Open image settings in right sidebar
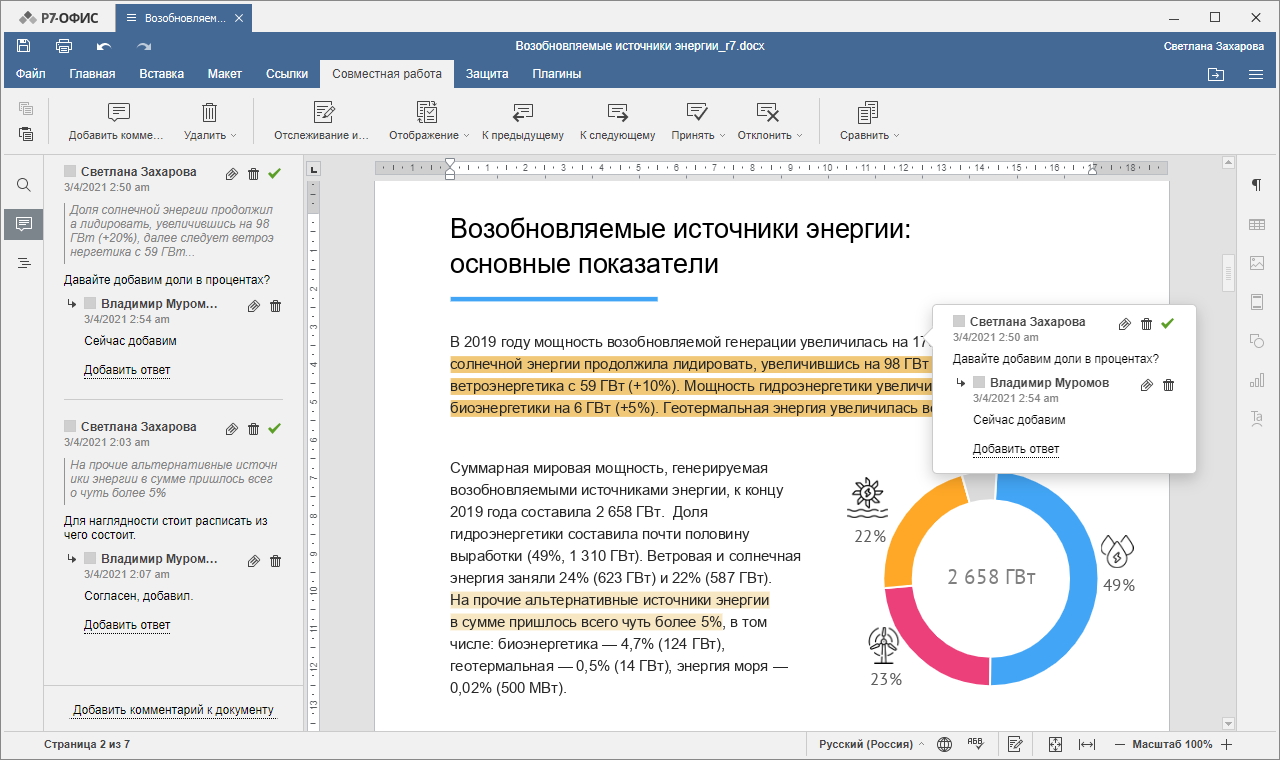The width and height of the screenshot is (1280, 760). click(x=1257, y=263)
